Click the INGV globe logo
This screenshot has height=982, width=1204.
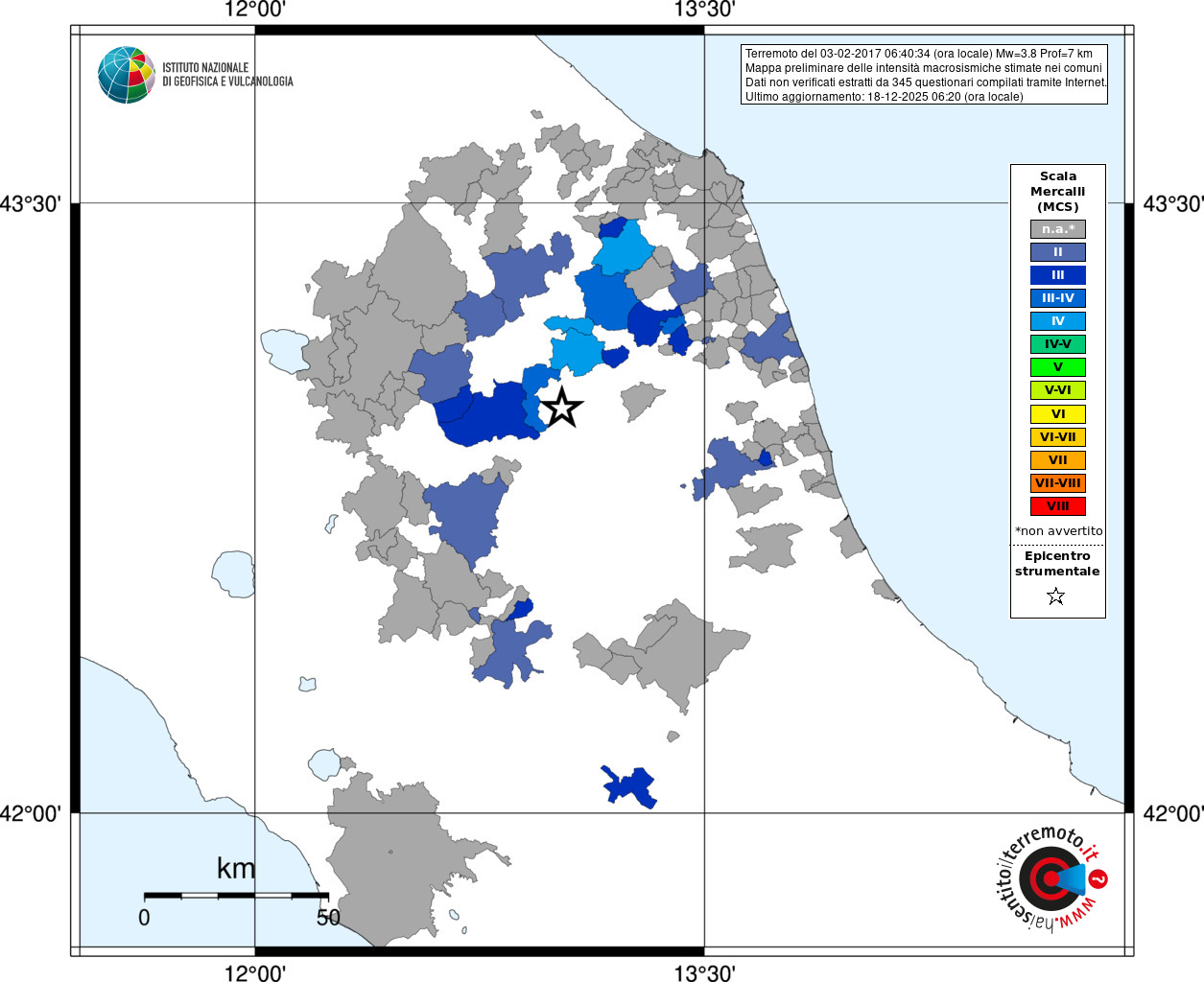tap(127, 75)
